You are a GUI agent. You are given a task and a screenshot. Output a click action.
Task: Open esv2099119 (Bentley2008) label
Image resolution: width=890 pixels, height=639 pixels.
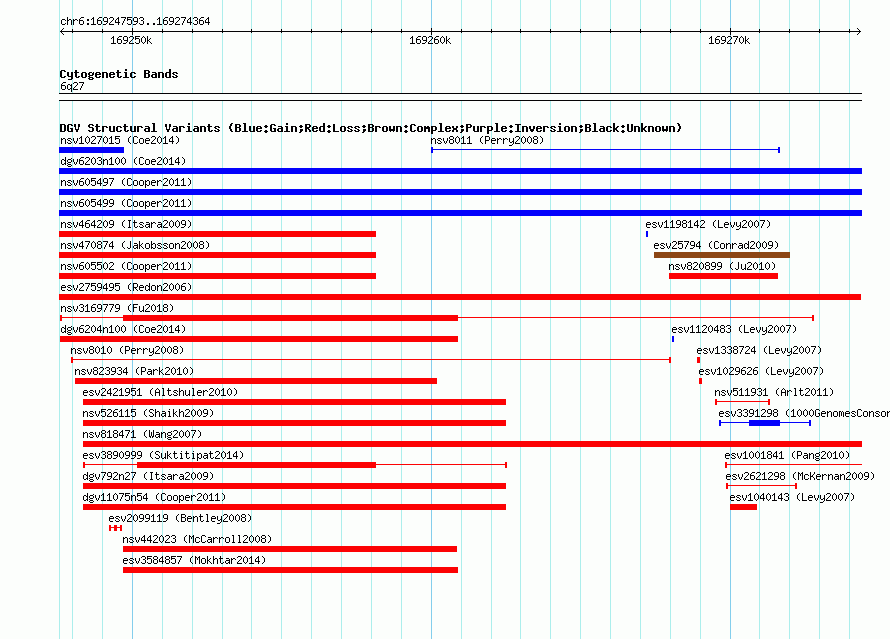[180, 518]
